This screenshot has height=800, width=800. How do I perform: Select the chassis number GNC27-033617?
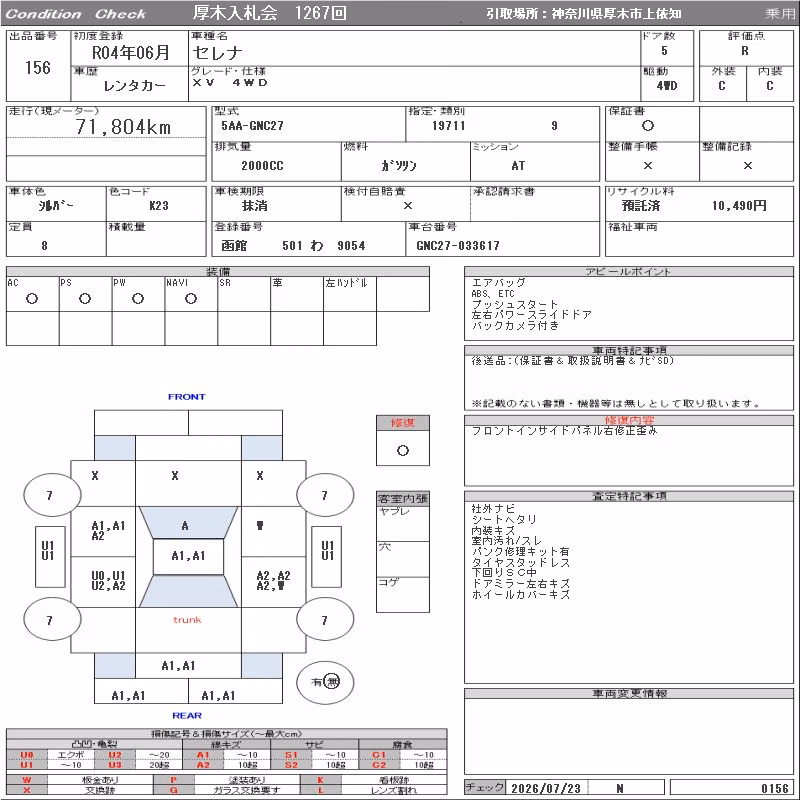(458, 245)
